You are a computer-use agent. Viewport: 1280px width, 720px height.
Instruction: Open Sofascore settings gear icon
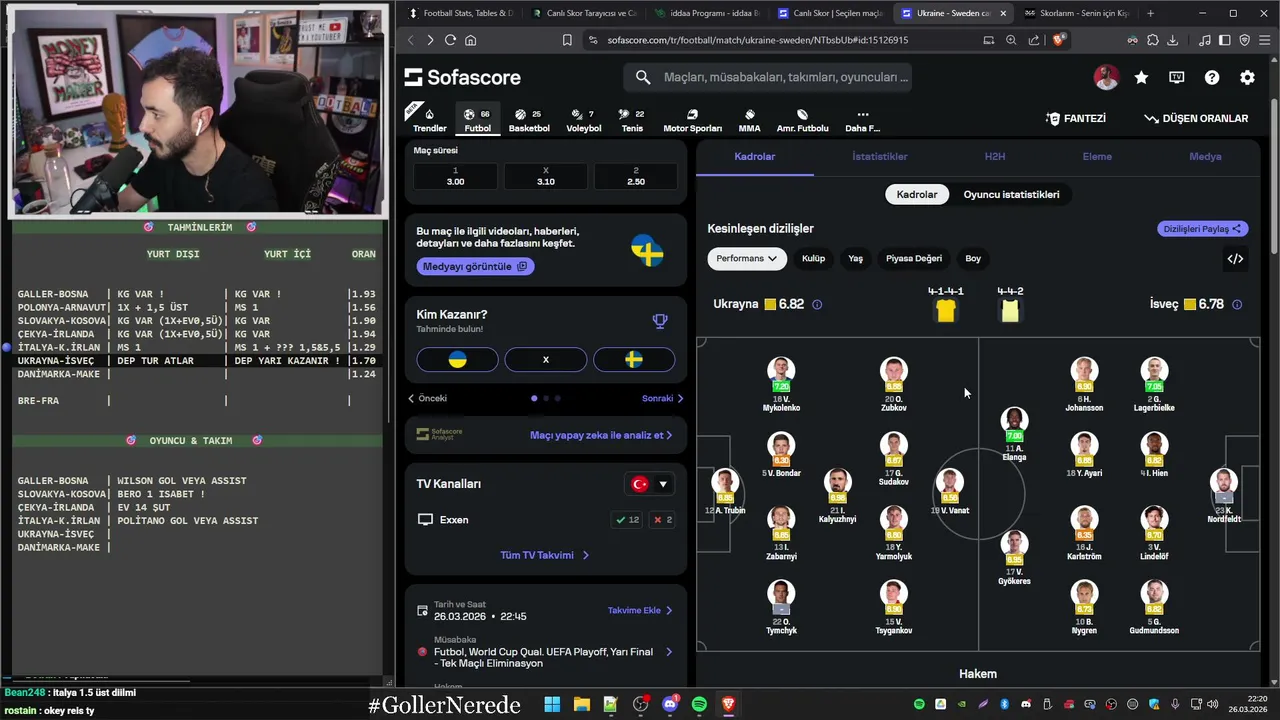[1247, 77]
